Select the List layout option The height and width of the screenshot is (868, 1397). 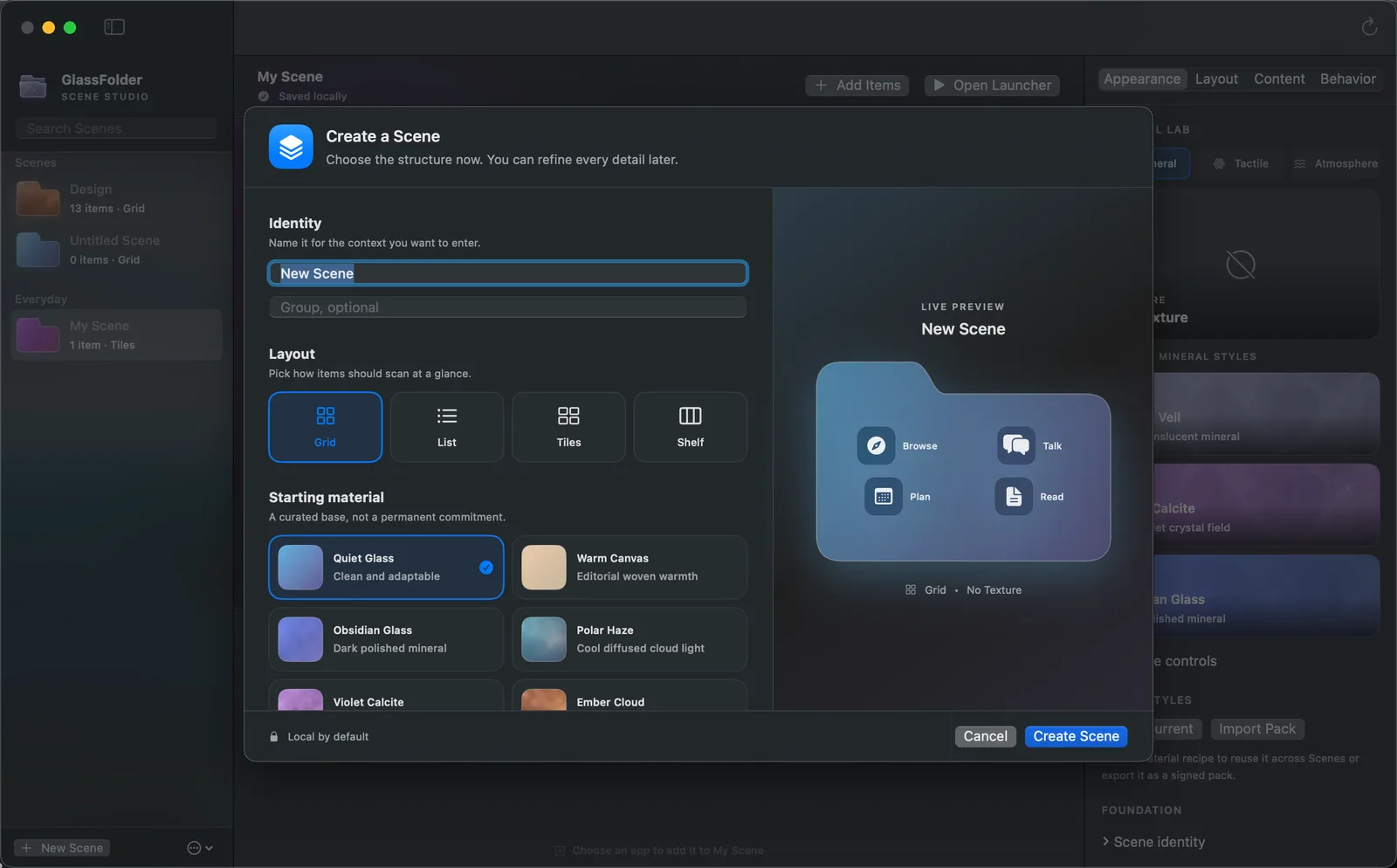coord(447,427)
